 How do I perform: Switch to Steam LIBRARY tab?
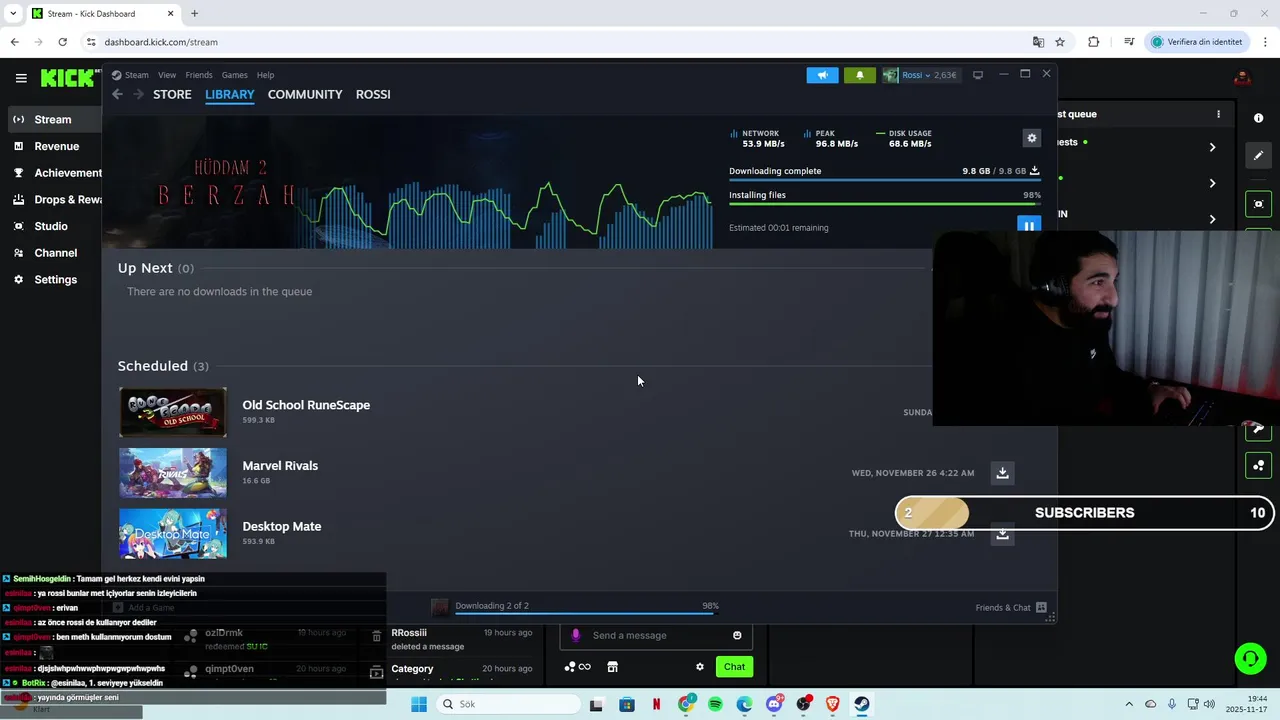230,94
